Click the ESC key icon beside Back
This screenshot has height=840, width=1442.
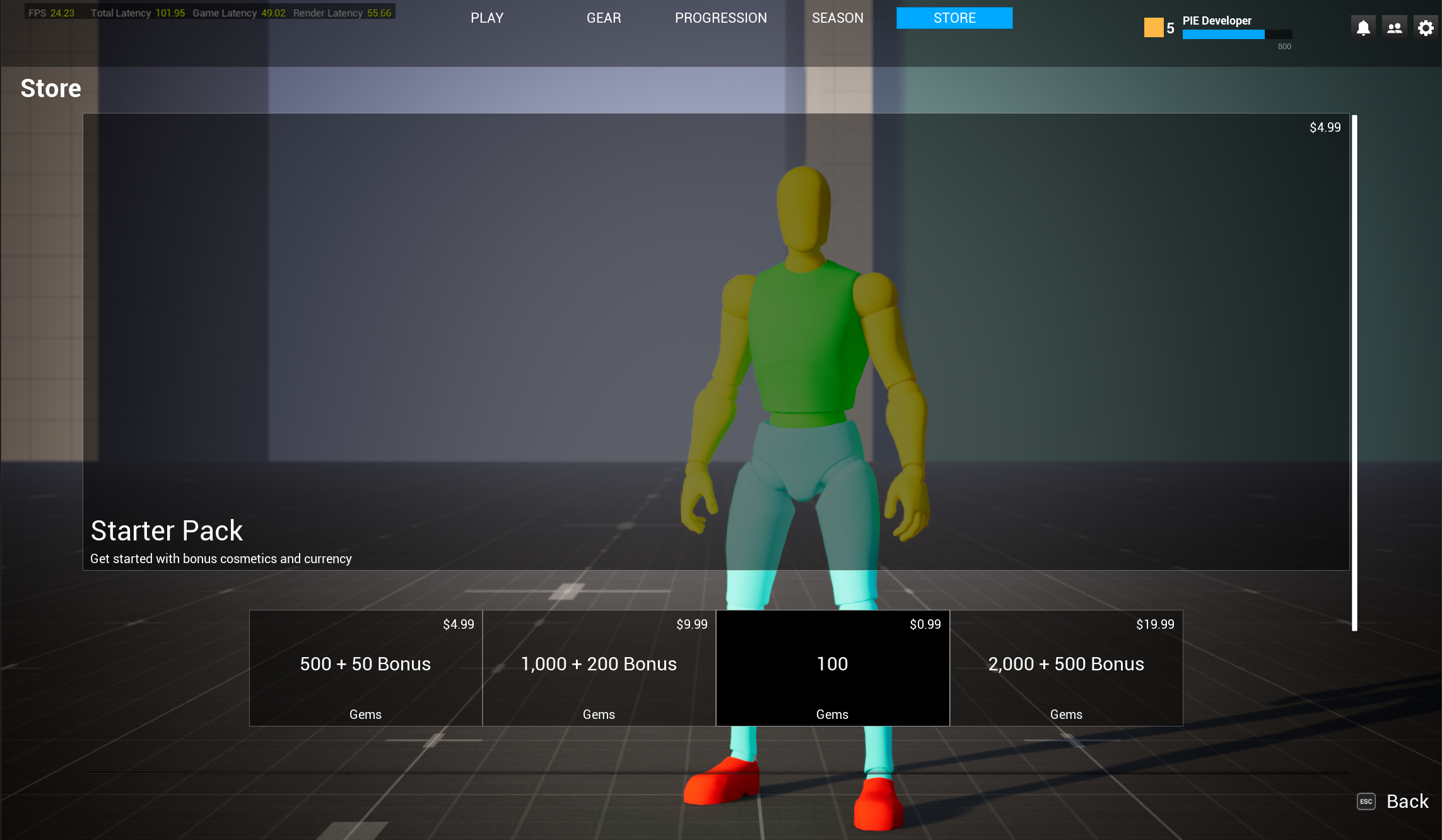click(1366, 802)
